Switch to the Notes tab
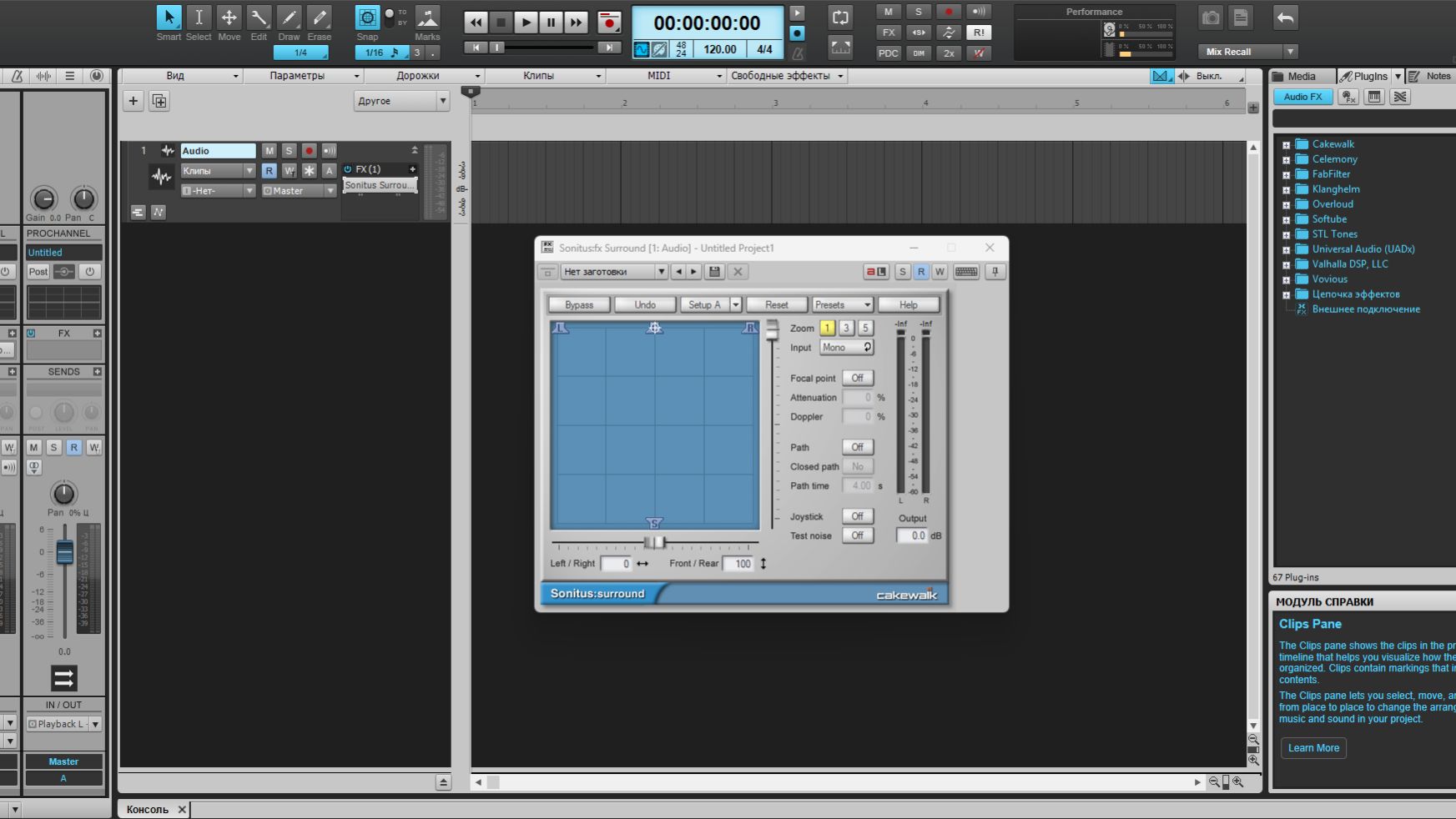Image resolution: width=1456 pixels, height=819 pixels. point(1430,76)
